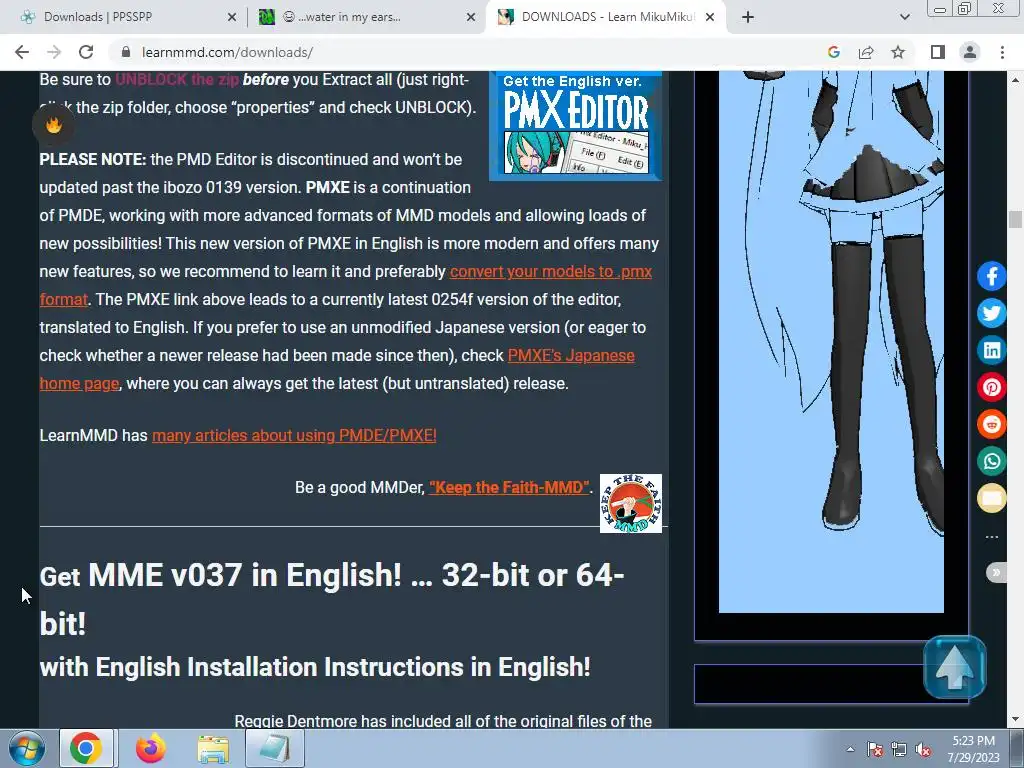This screenshot has width=1024, height=768.
Task: Click the blue scroll-to-top arrow
Action: tap(955, 667)
